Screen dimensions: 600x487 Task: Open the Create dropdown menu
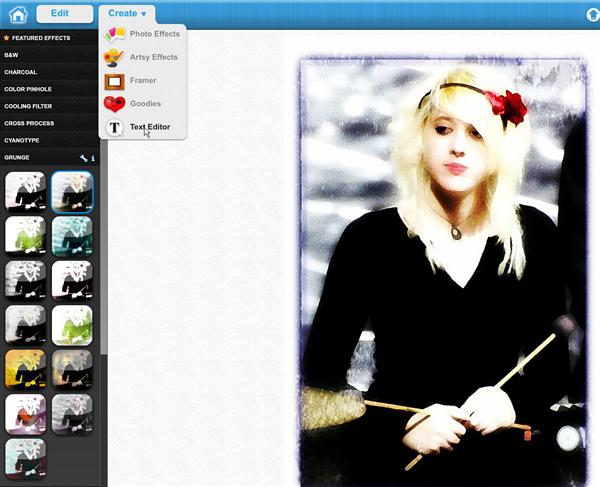(x=127, y=14)
